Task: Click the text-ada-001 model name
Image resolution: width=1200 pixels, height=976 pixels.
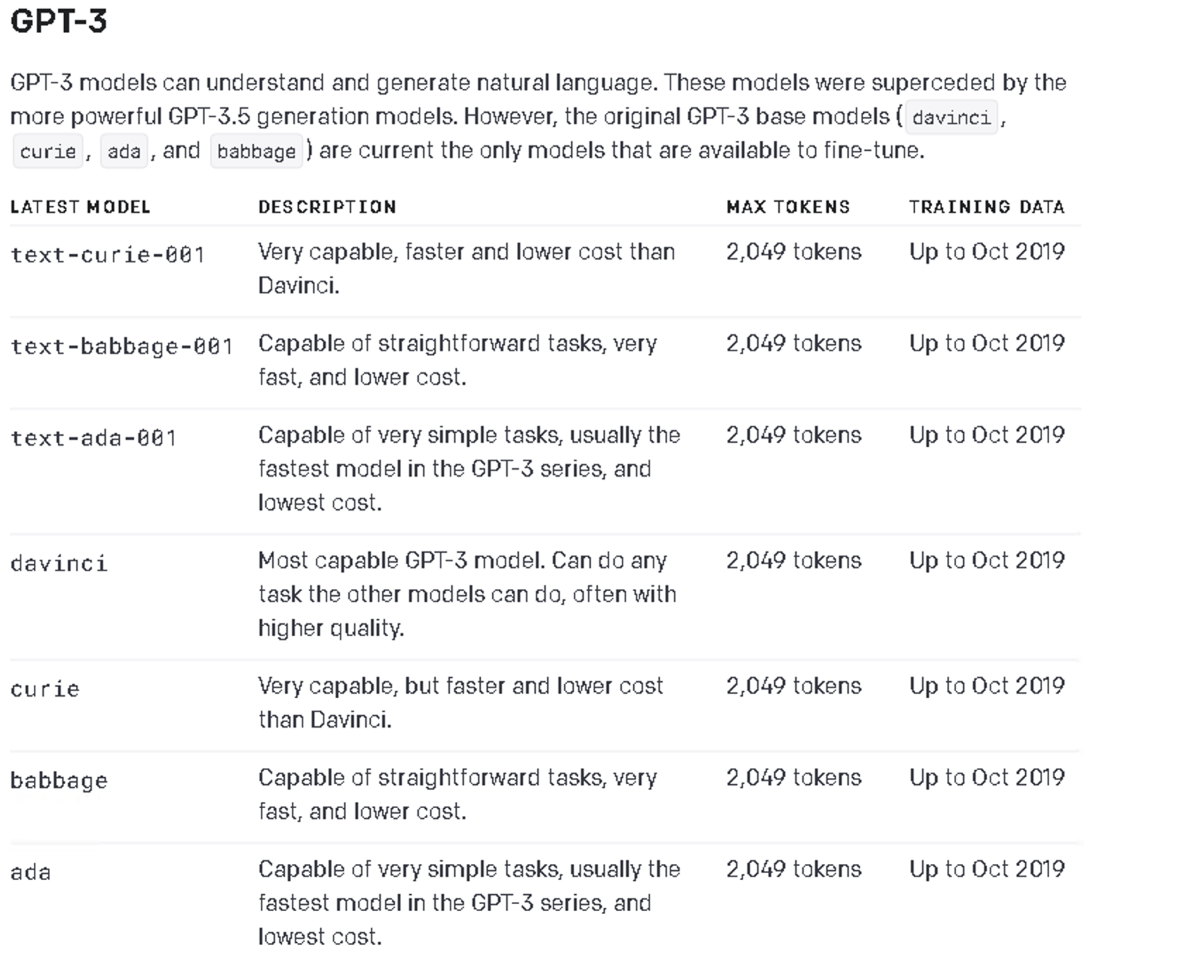Action: point(93,438)
